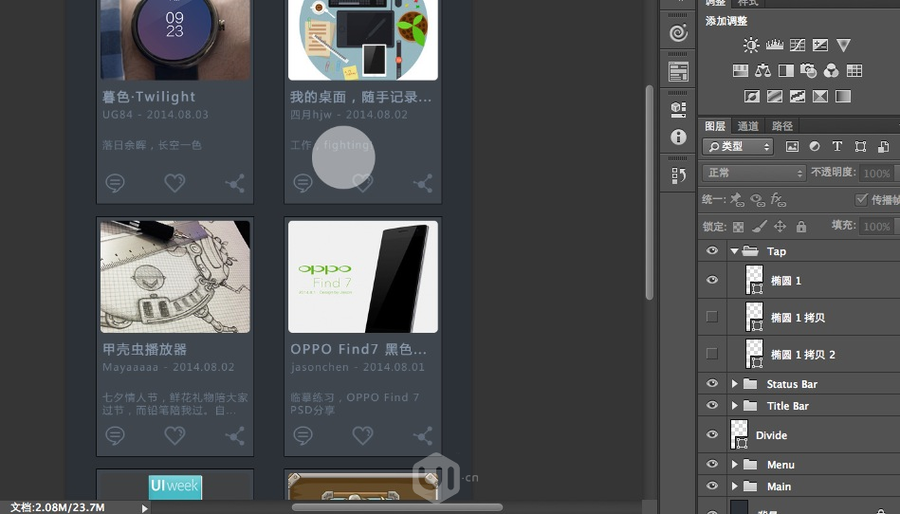This screenshot has height=514, width=900.
Task: Filter layers by shape layers icon
Action: point(860,147)
